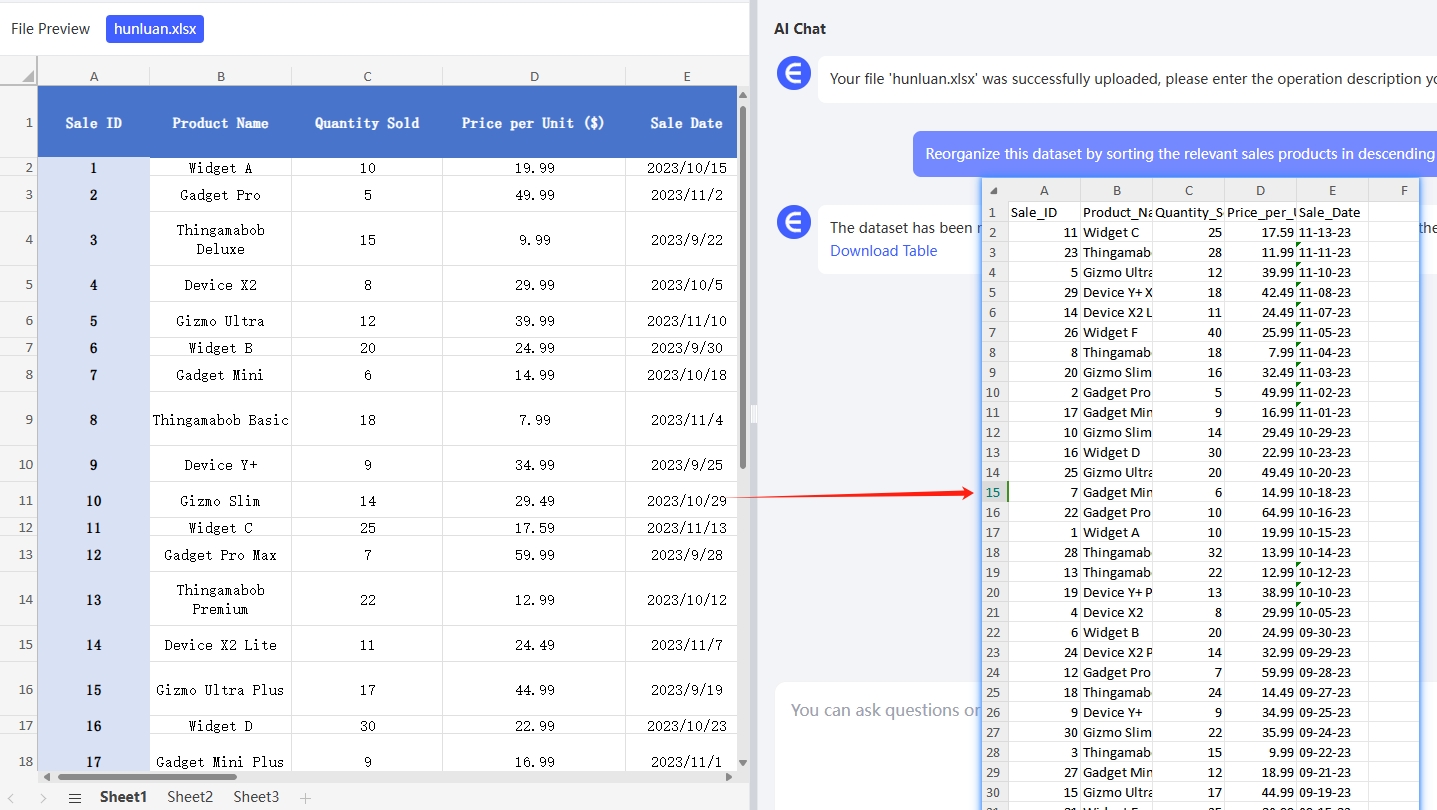Select column D header in file preview

coord(534,76)
